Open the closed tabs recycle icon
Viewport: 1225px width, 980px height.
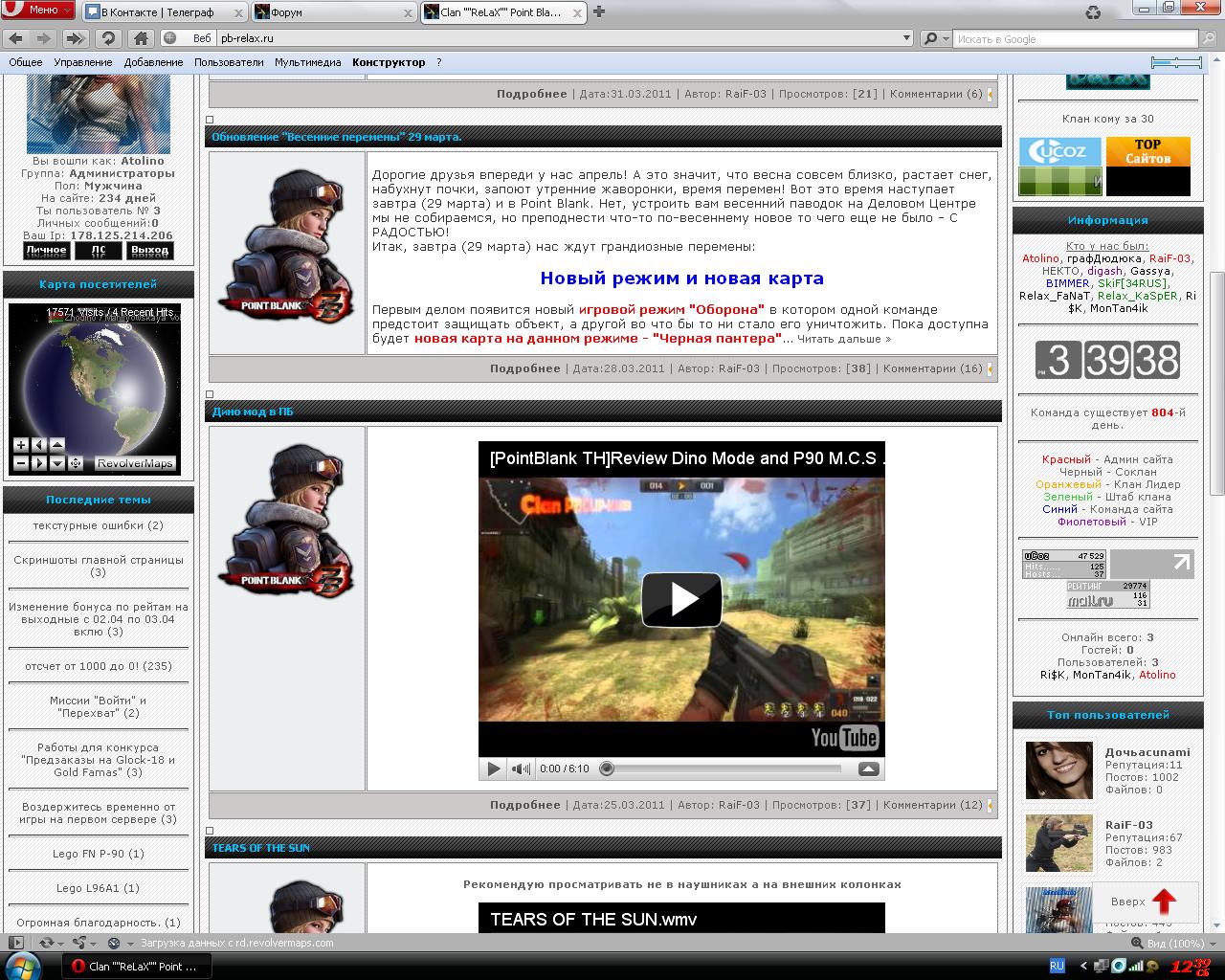click(x=1093, y=12)
